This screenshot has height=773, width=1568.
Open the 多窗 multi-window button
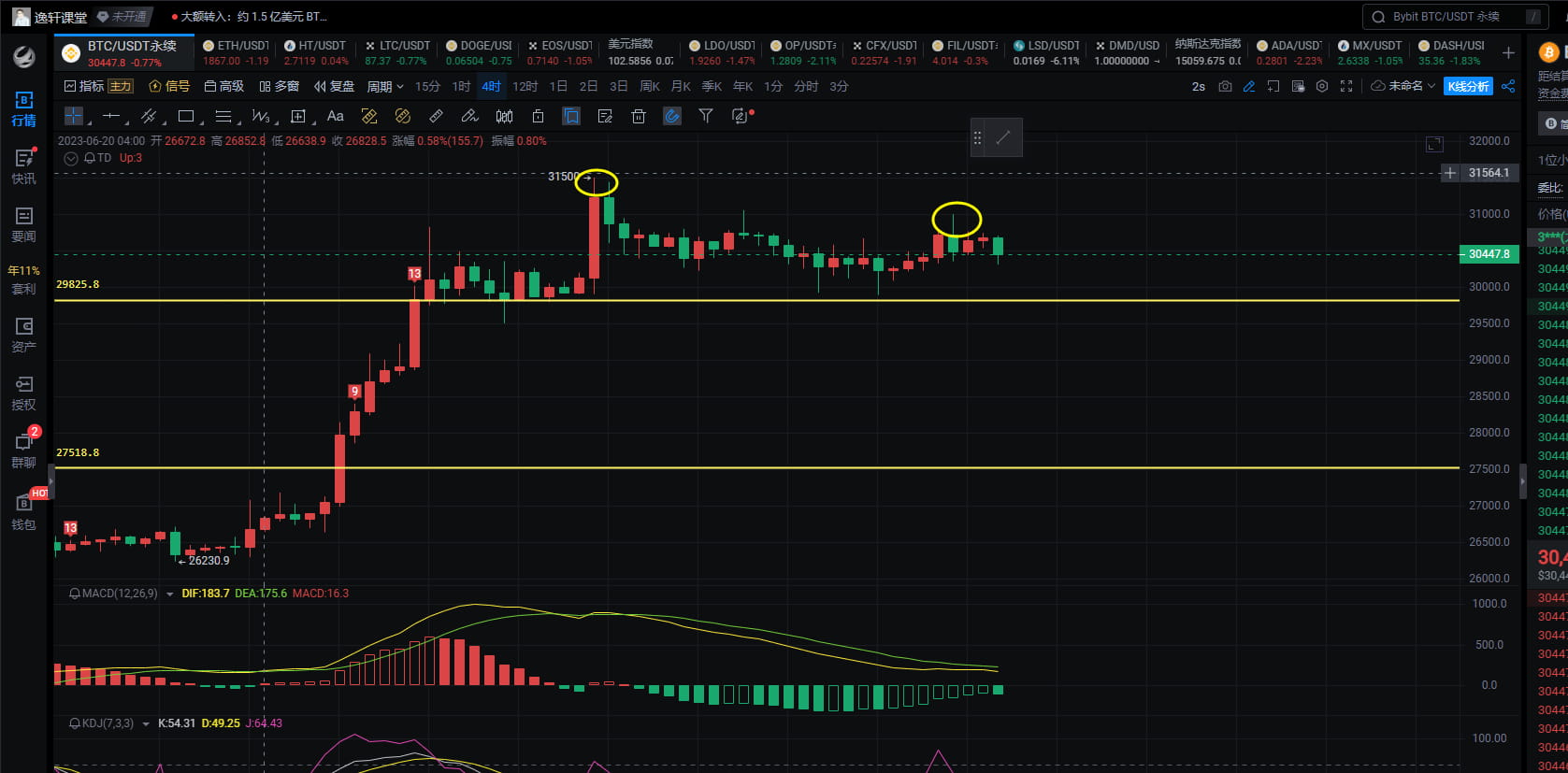tap(280, 86)
